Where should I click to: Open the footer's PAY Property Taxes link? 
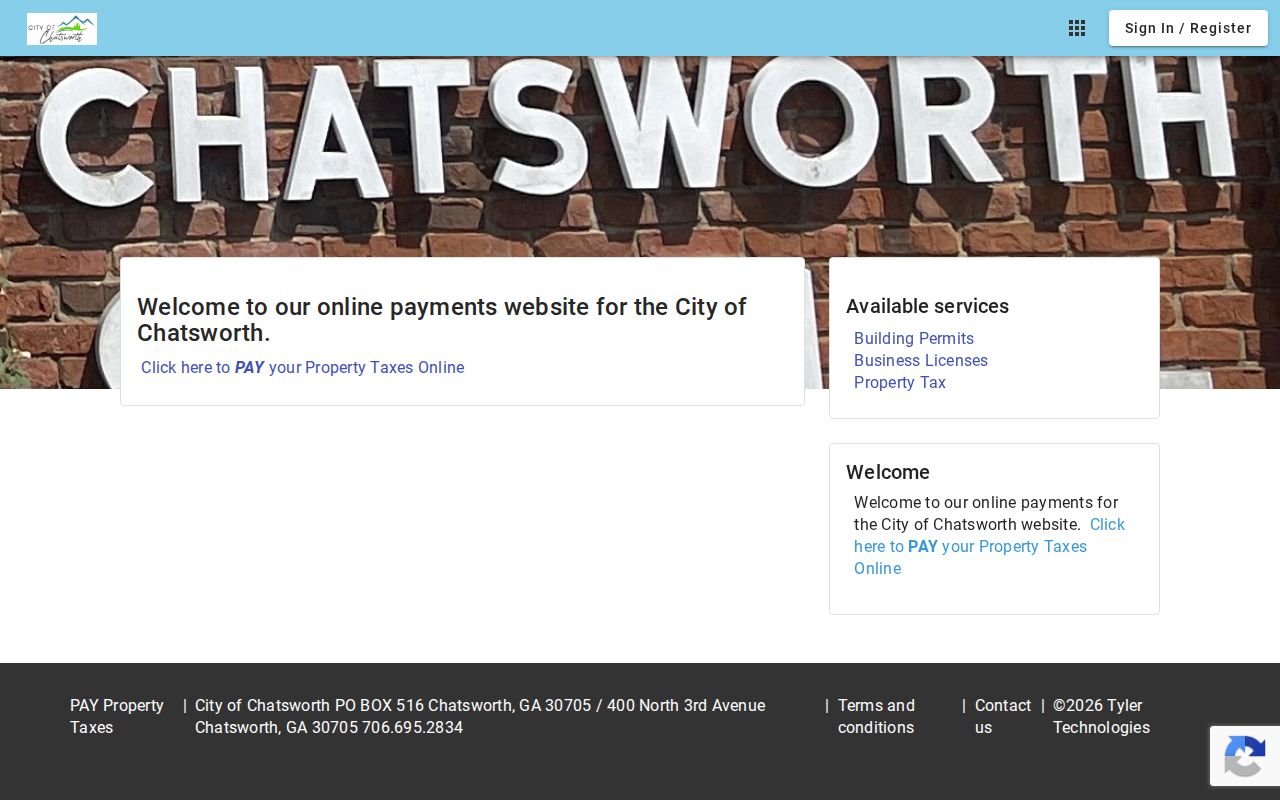coord(117,716)
